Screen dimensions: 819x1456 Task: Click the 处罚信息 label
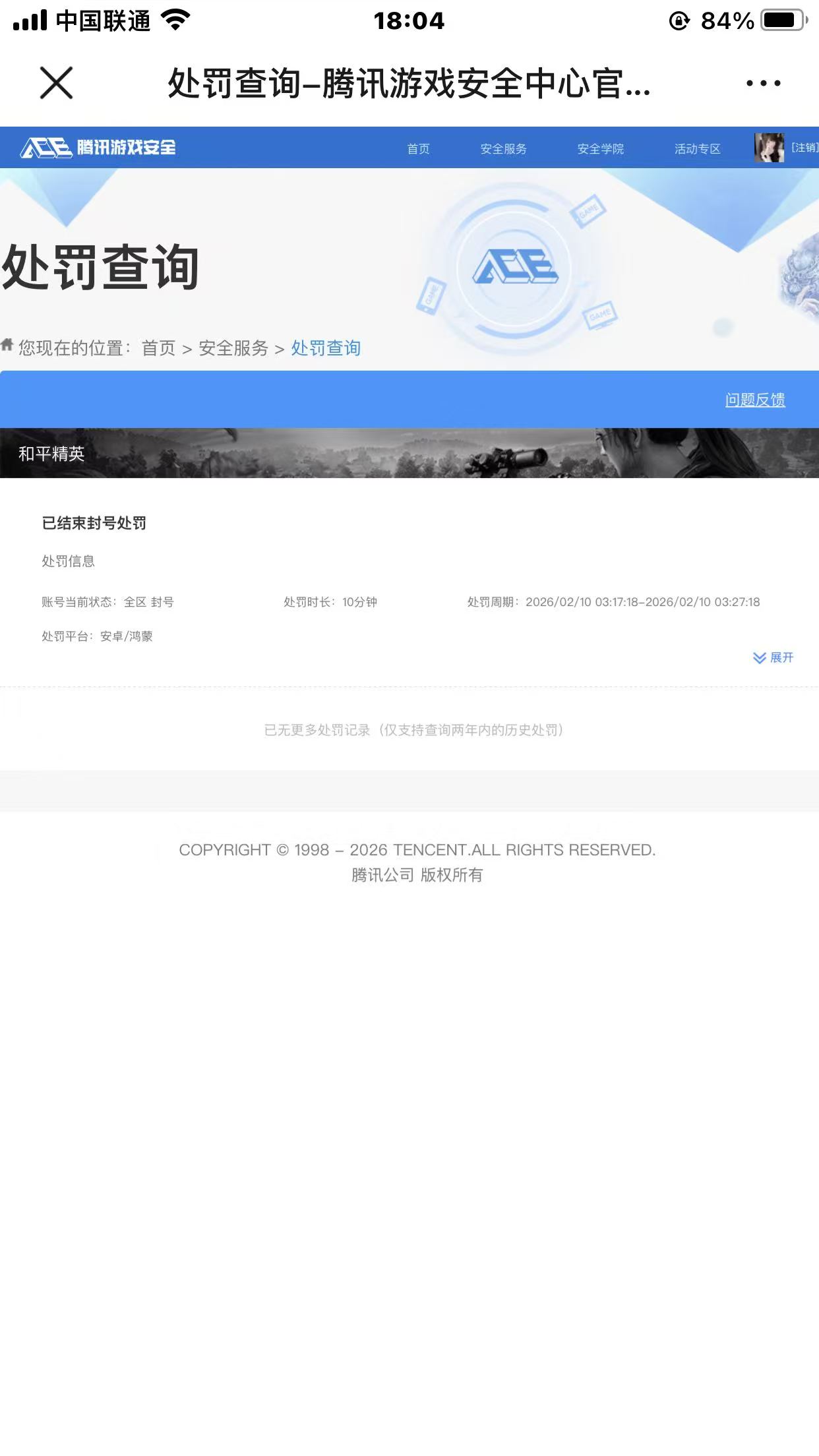point(69,561)
